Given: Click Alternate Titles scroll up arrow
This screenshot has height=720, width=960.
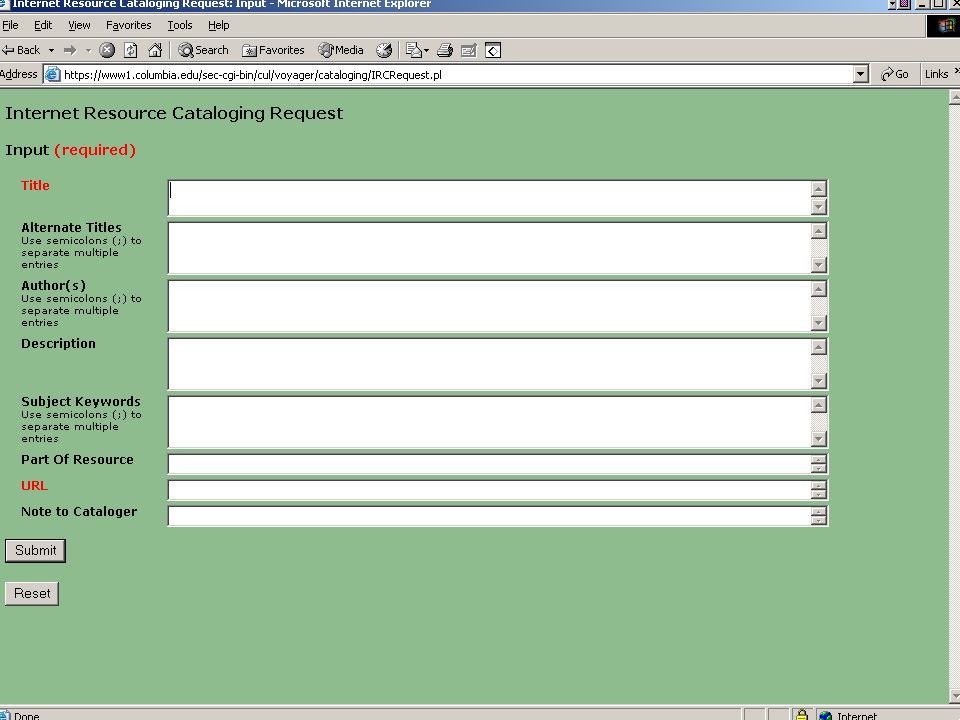Looking at the screenshot, I should point(819,231).
